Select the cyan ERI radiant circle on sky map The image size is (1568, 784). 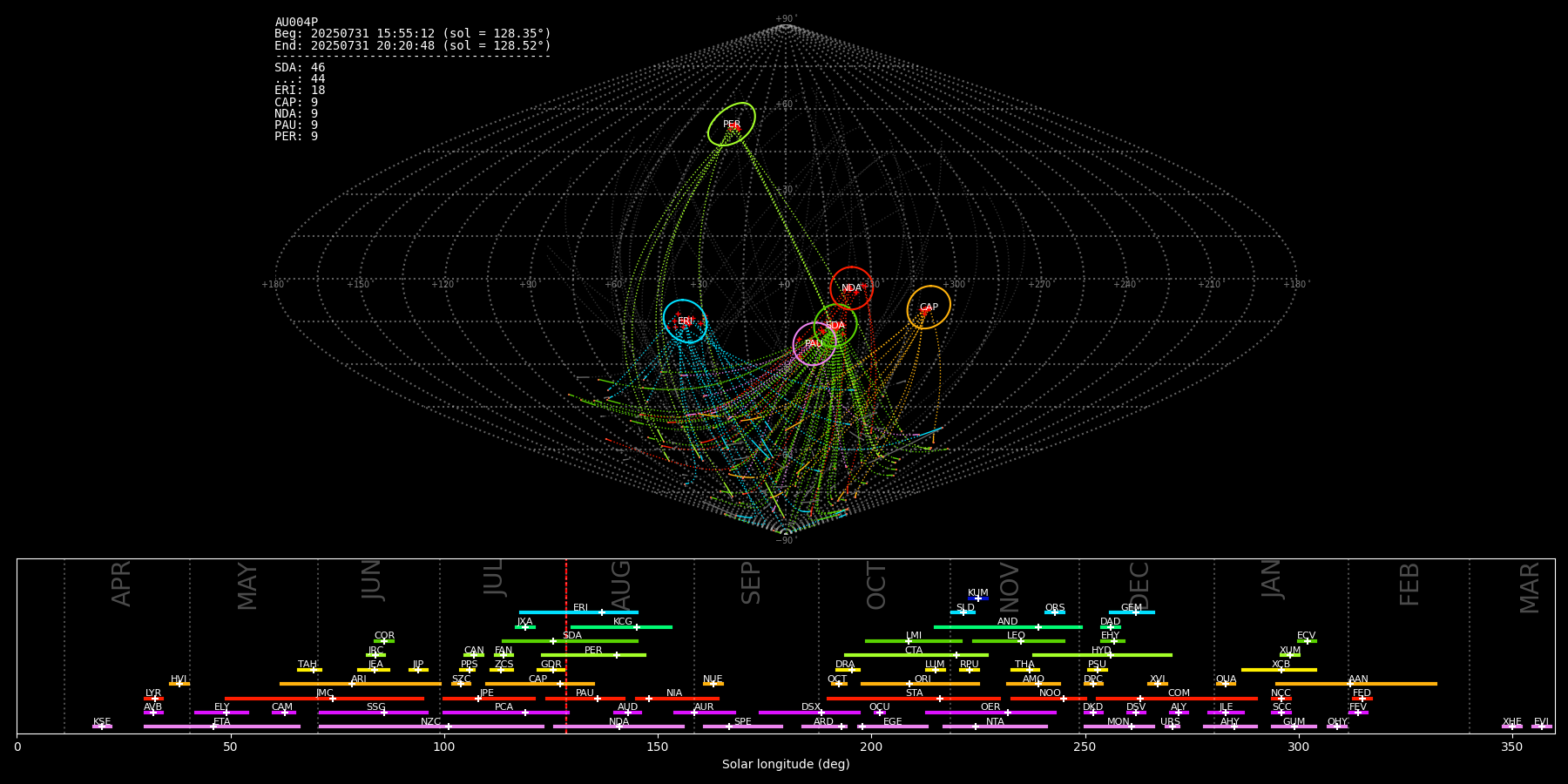coord(685,321)
